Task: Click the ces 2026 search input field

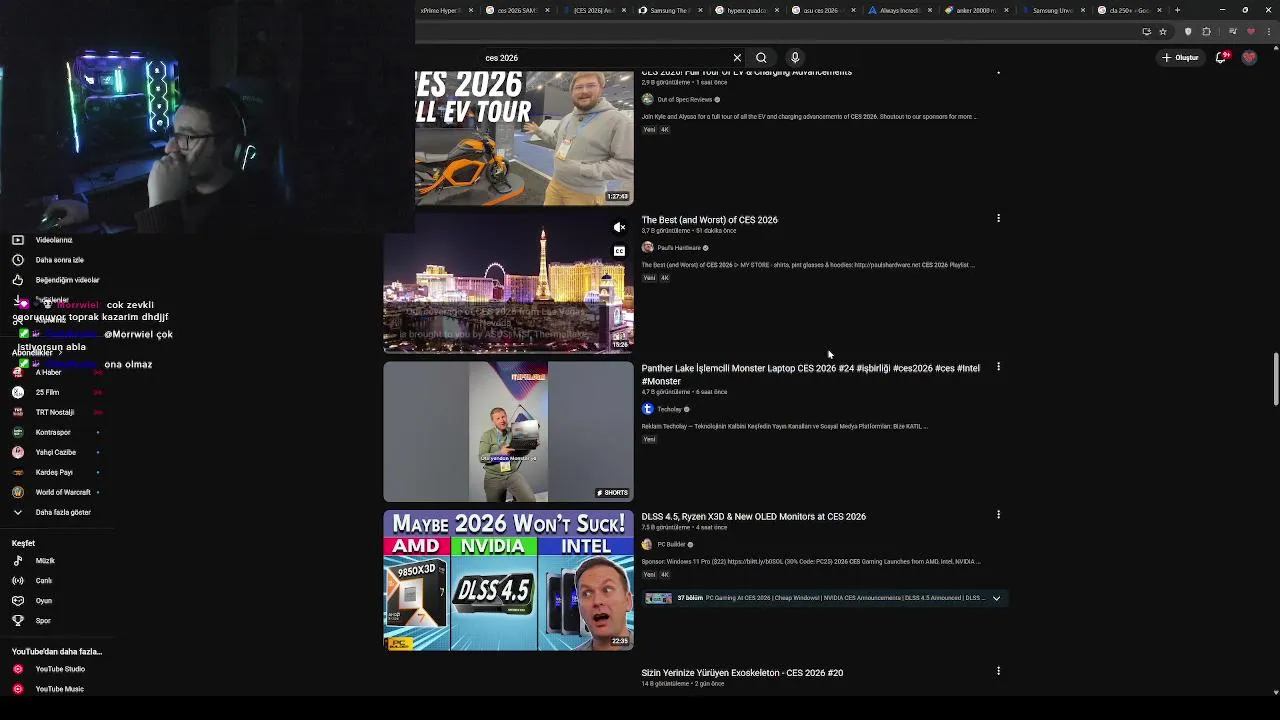Action: click(605, 58)
